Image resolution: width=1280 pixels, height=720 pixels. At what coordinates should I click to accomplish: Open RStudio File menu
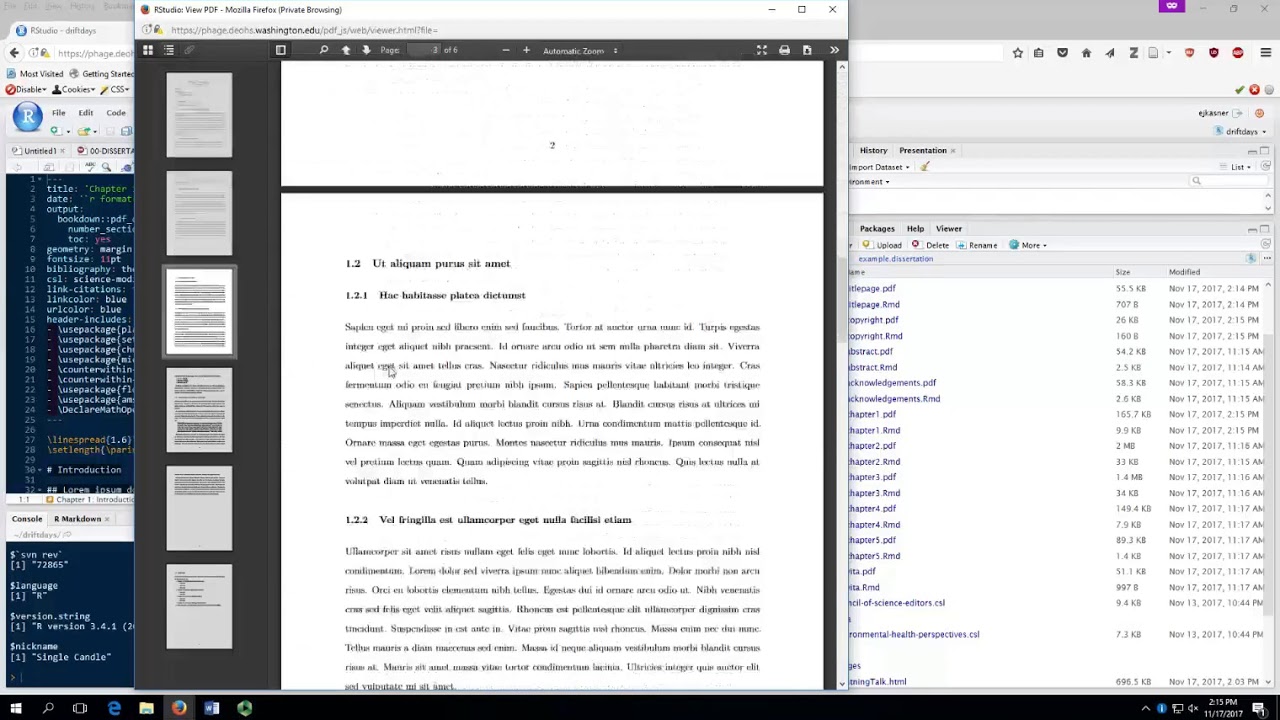tap(59, 113)
